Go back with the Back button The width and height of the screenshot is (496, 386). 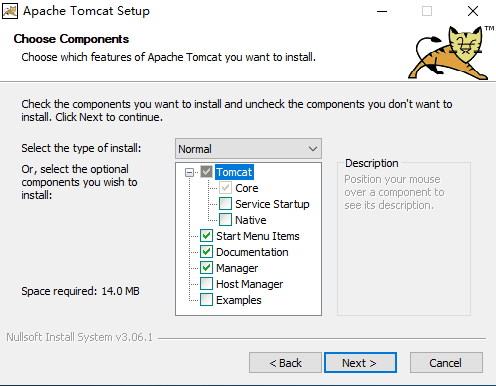point(285,363)
